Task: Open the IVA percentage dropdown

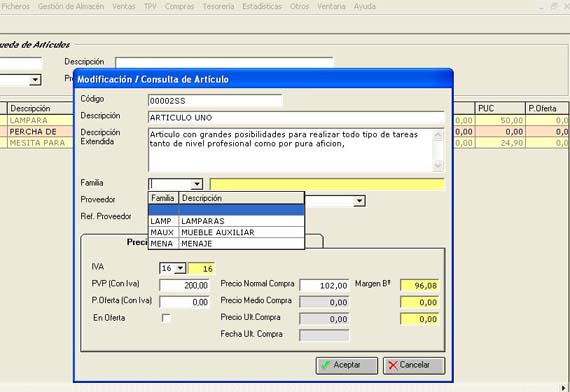Action: coord(180,268)
